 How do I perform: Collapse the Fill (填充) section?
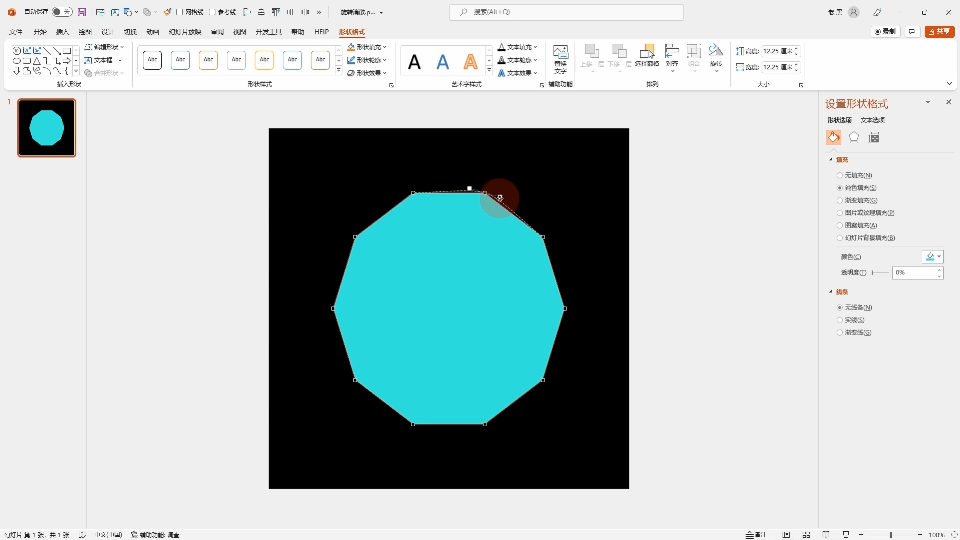830,159
